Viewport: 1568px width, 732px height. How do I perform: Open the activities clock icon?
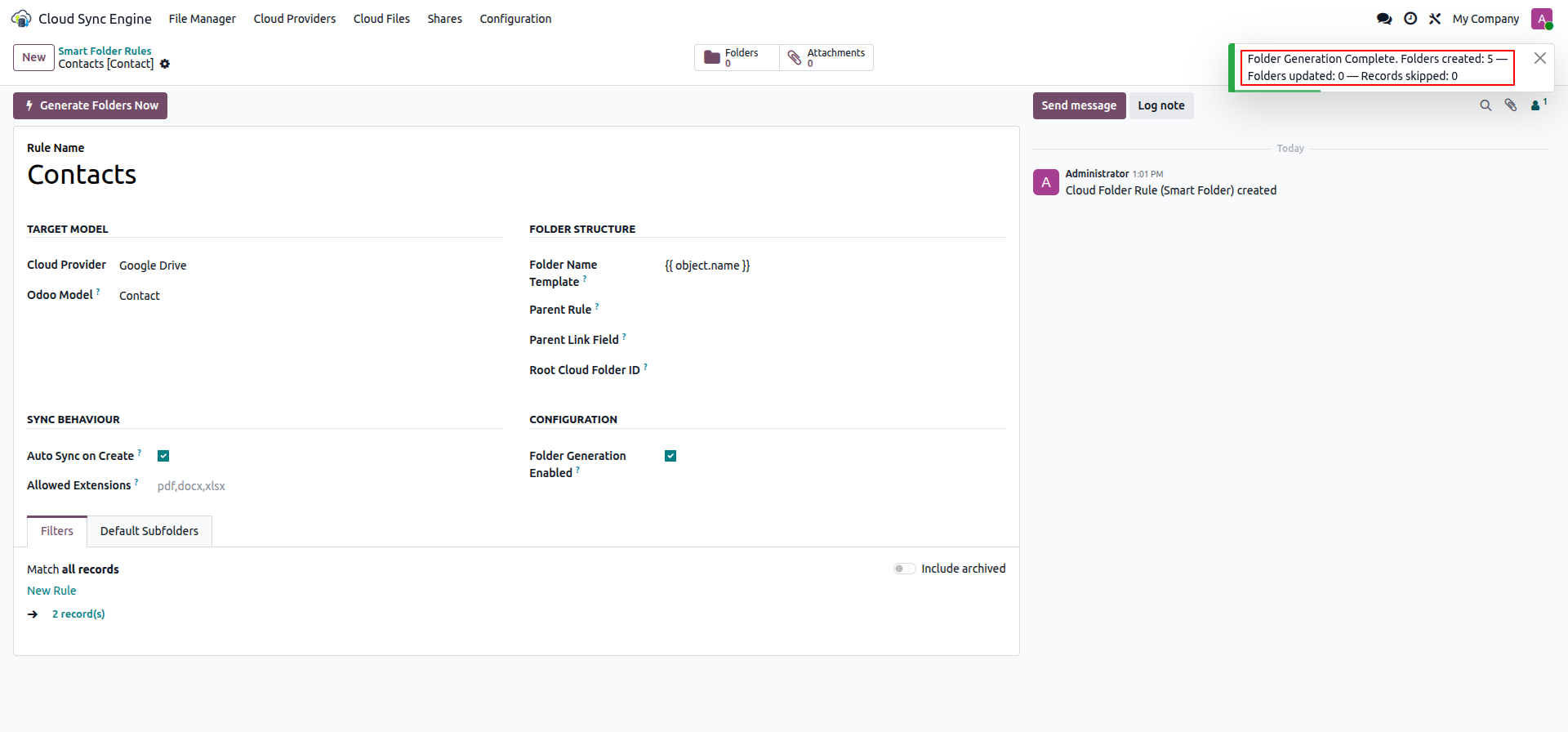coord(1410,18)
